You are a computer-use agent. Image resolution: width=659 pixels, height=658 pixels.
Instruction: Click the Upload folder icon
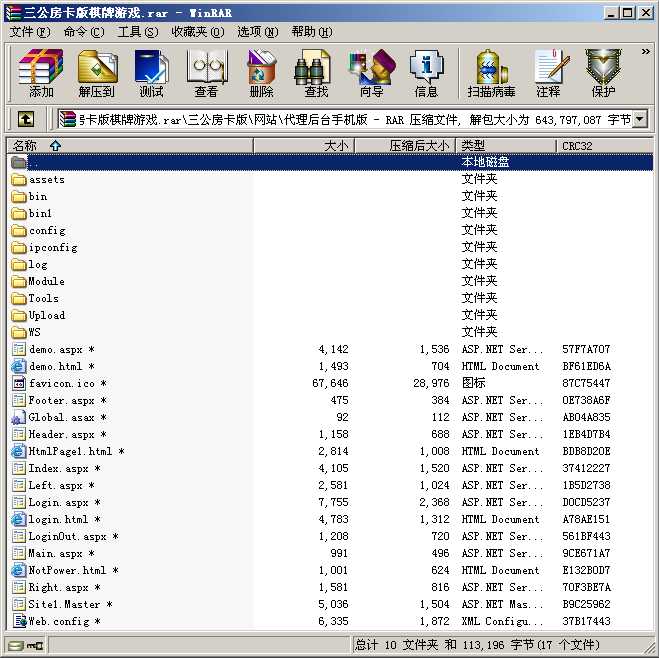[19, 316]
